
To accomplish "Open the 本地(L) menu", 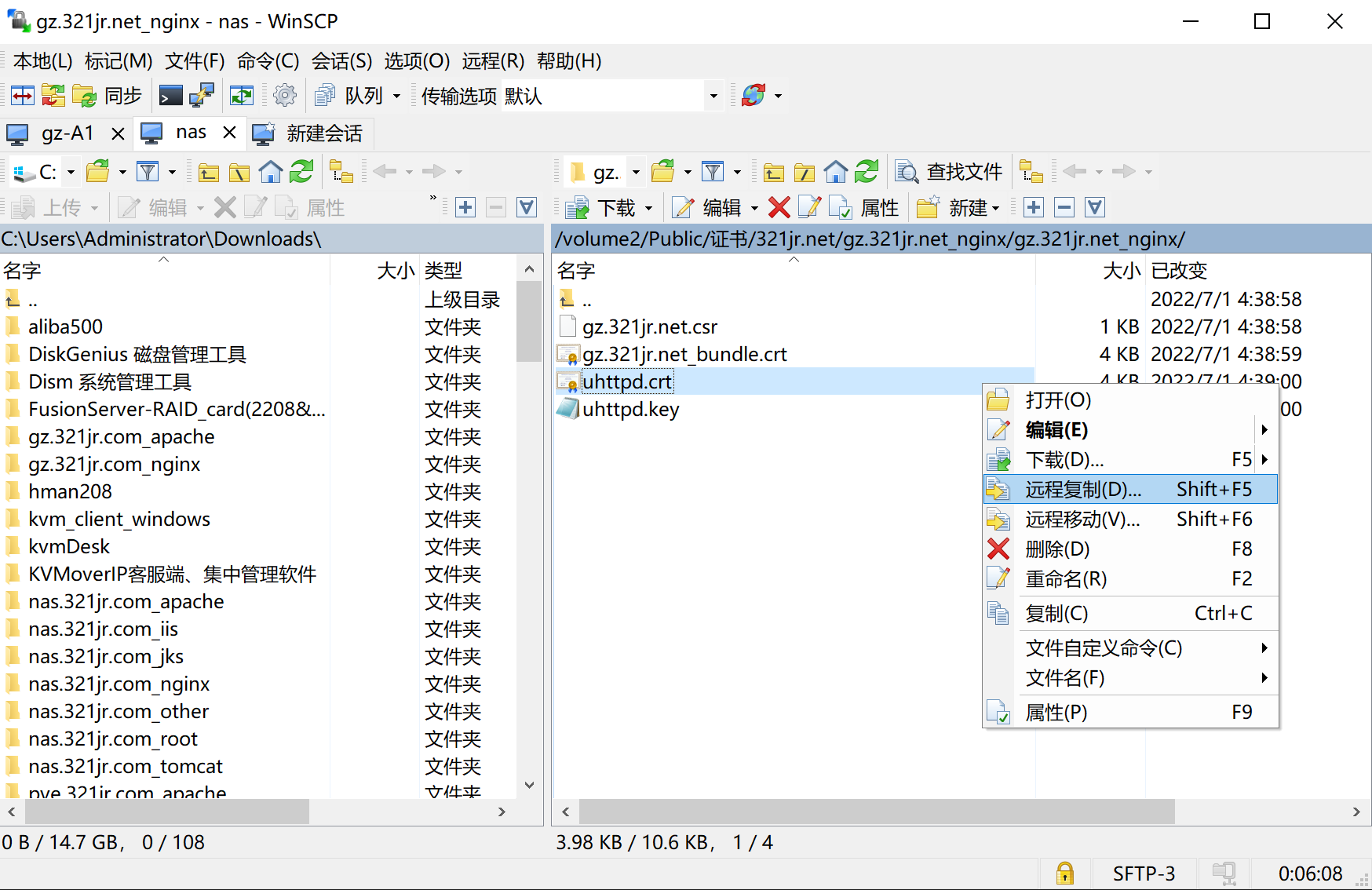I will pyautogui.click(x=43, y=61).
